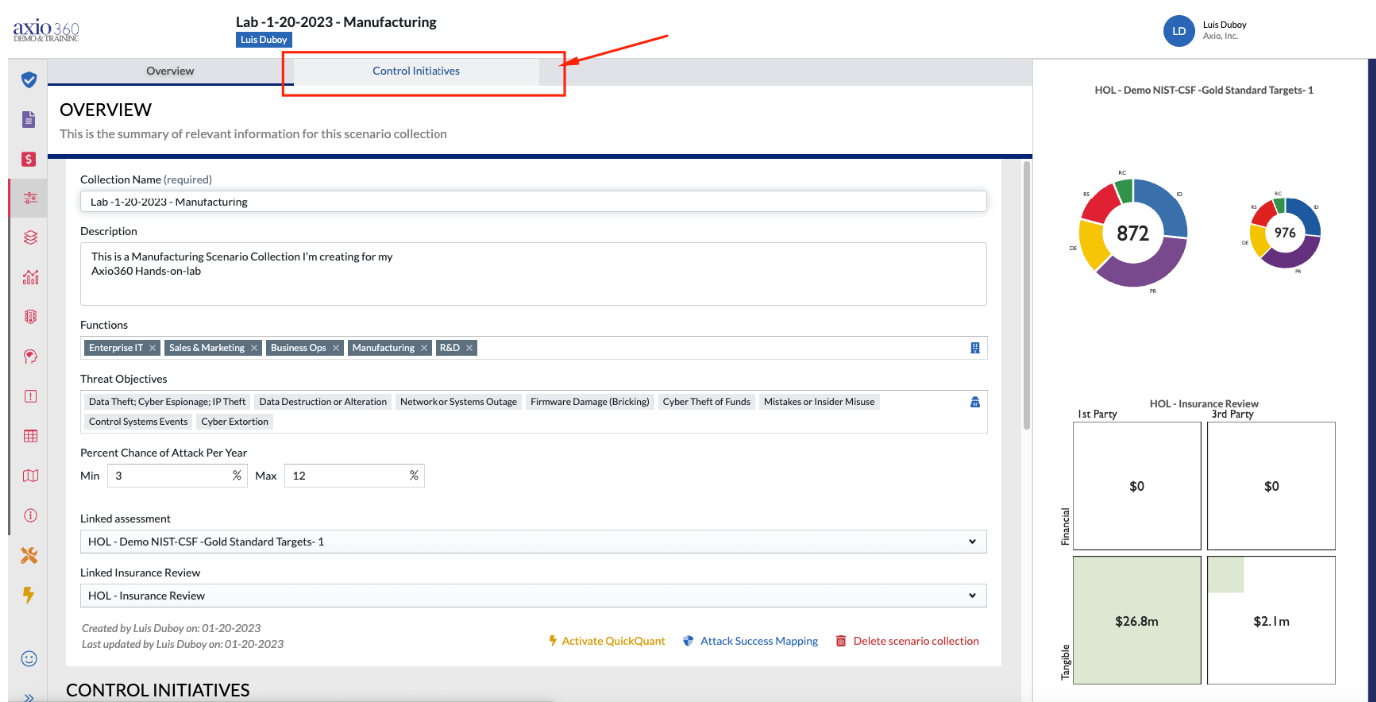The width and height of the screenshot is (1376, 702).
Task: Open the LD user avatar
Action: point(1179,31)
